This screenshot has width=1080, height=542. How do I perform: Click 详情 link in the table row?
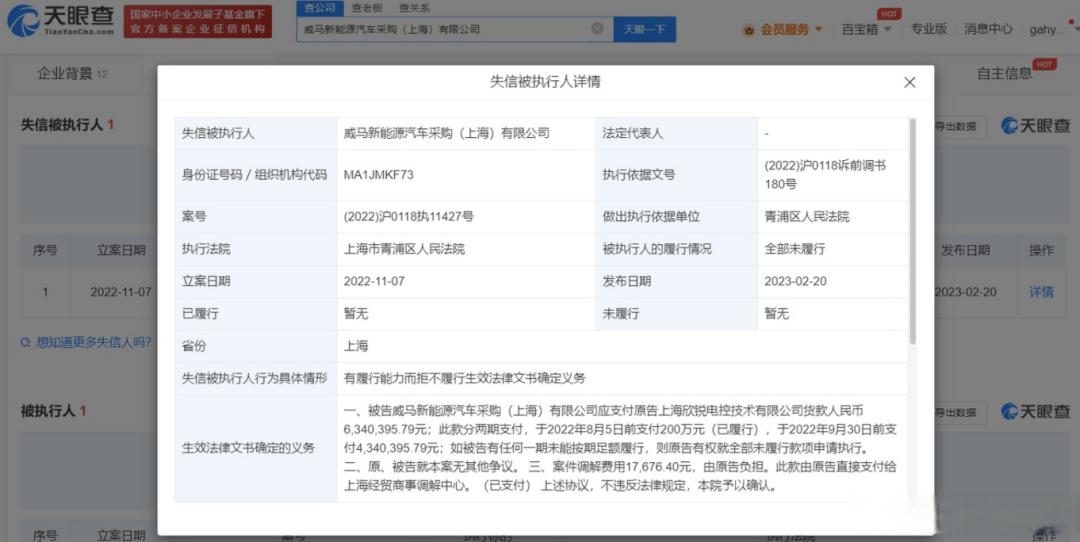pyautogui.click(x=1041, y=292)
